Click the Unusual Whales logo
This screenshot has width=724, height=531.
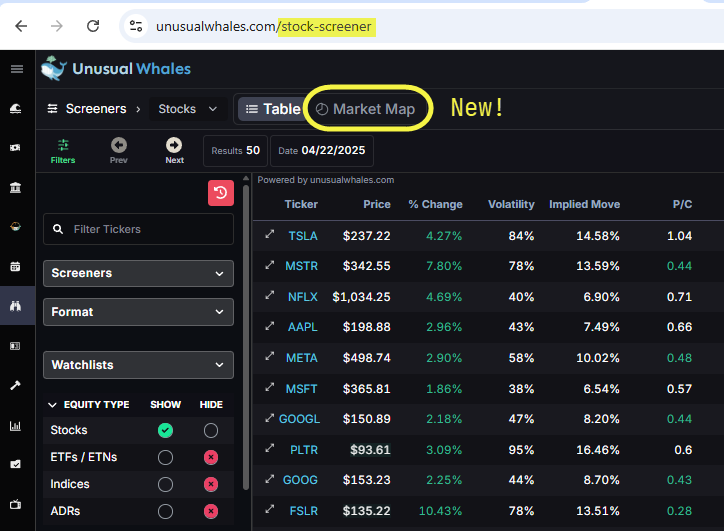tap(116, 69)
